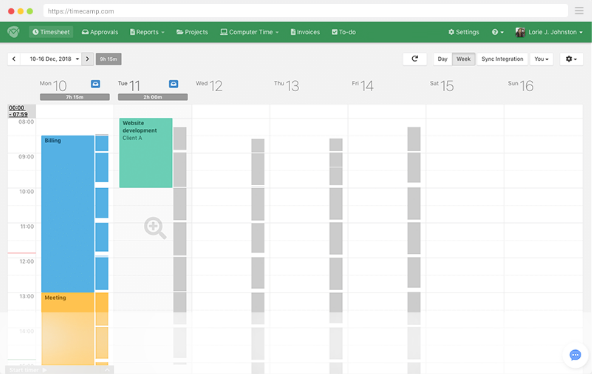Switch to Week view
The height and width of the screenshot is (374, 592).
(464, 59)
